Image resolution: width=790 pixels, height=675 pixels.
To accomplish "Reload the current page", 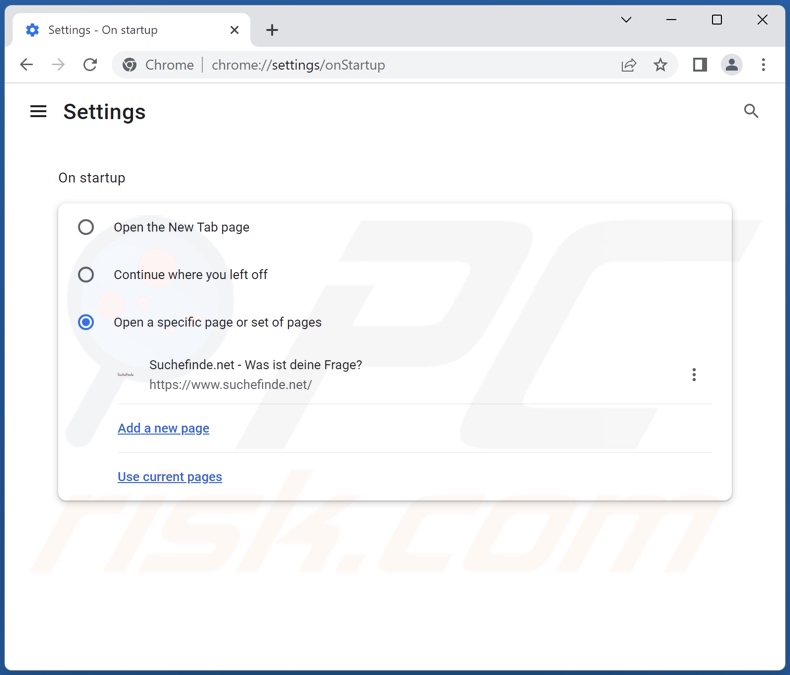I will coord(90,65).
